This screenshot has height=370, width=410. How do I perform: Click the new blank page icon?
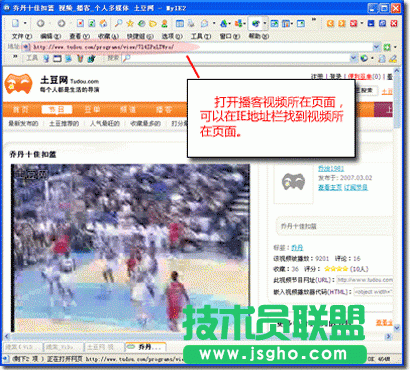click(x=15, y=23)
